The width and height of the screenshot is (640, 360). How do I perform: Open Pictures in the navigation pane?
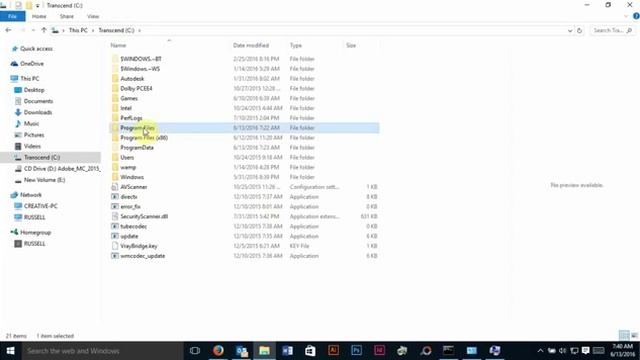[x=34, y=135]
